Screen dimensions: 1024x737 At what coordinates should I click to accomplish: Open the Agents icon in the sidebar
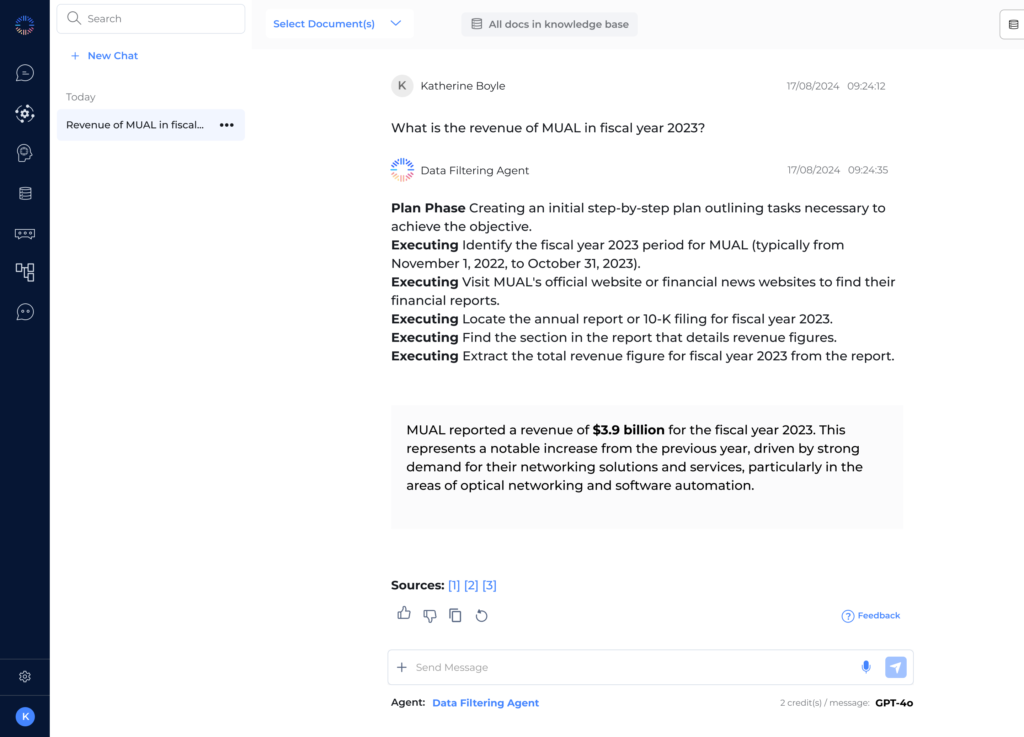24,113
